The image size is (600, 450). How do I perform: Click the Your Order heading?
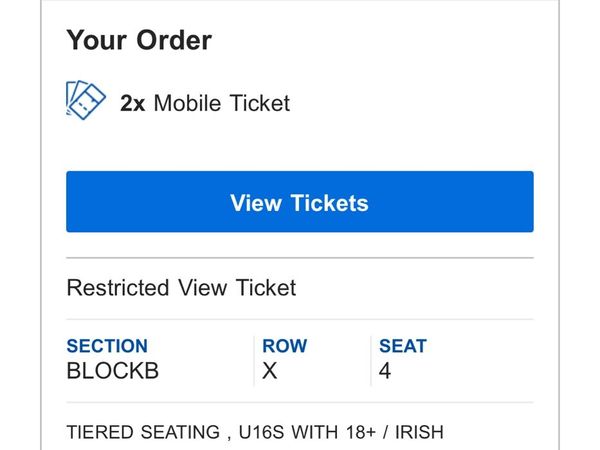[139, 40]
